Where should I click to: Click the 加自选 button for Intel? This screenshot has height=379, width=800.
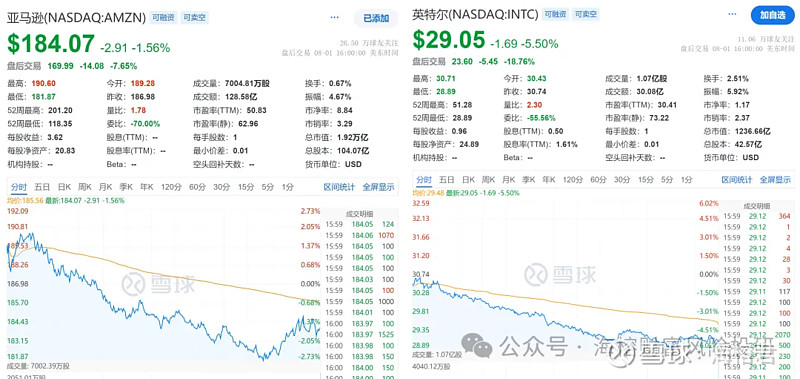point(772,15)
